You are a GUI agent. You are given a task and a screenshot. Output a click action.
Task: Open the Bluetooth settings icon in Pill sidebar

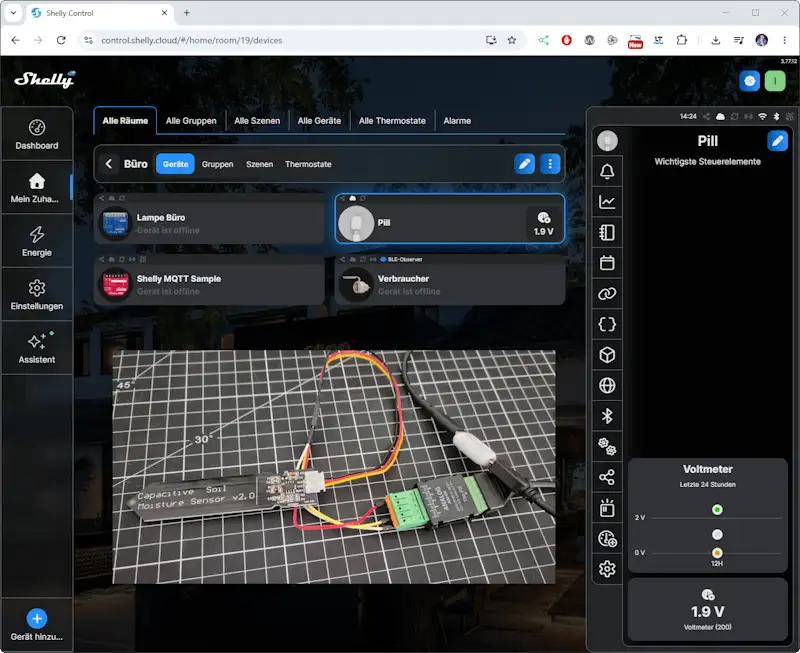(x=607, y=416)
